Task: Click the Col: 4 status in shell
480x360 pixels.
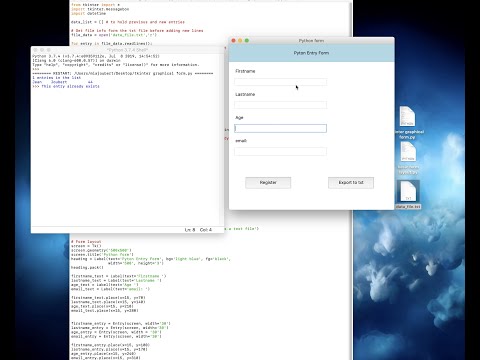Action: pyautogui.click(x=206, y=230)
